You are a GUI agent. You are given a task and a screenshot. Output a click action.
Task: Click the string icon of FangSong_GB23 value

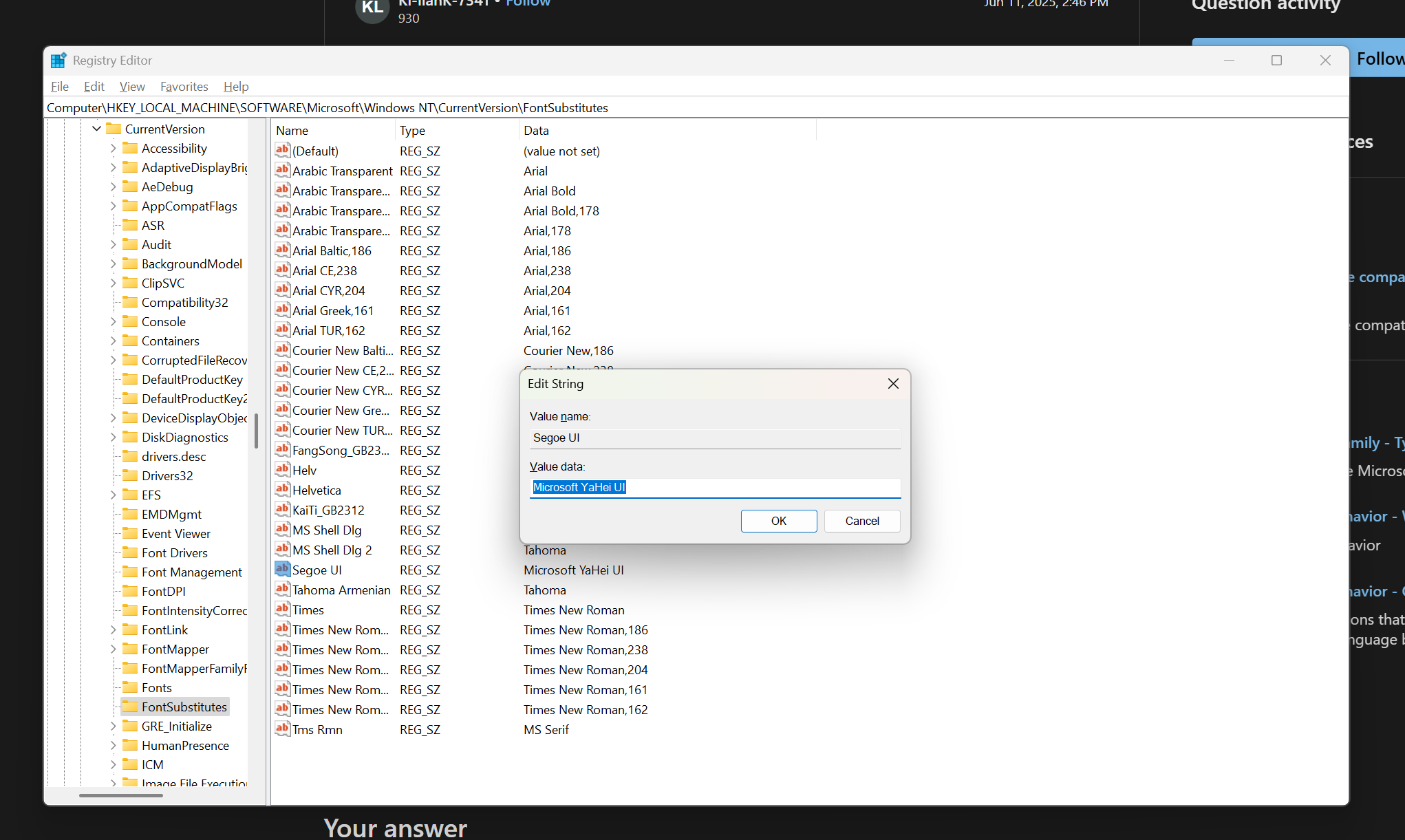click(282, 450)
